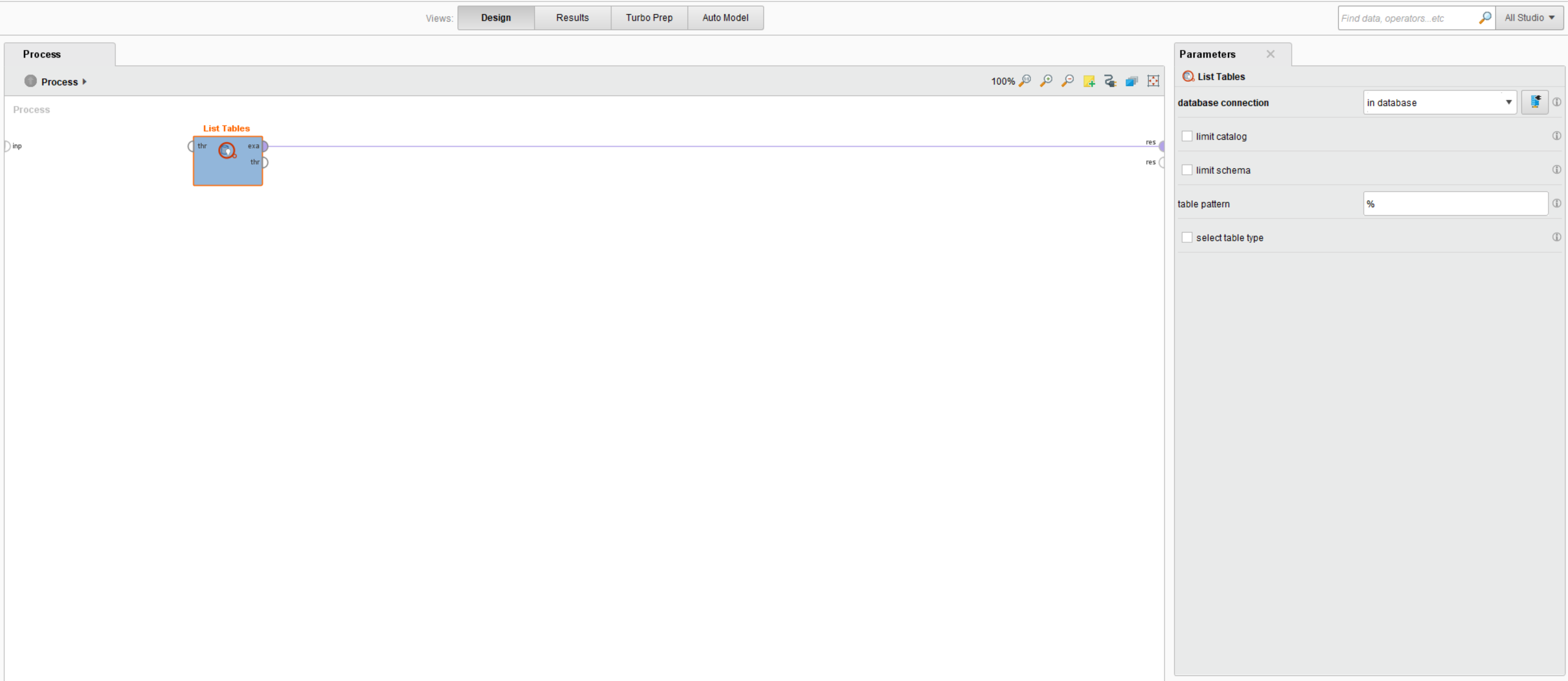Click the 100% zoom level text
This screenshot has height=681, width=1568.
(1002, 81)
